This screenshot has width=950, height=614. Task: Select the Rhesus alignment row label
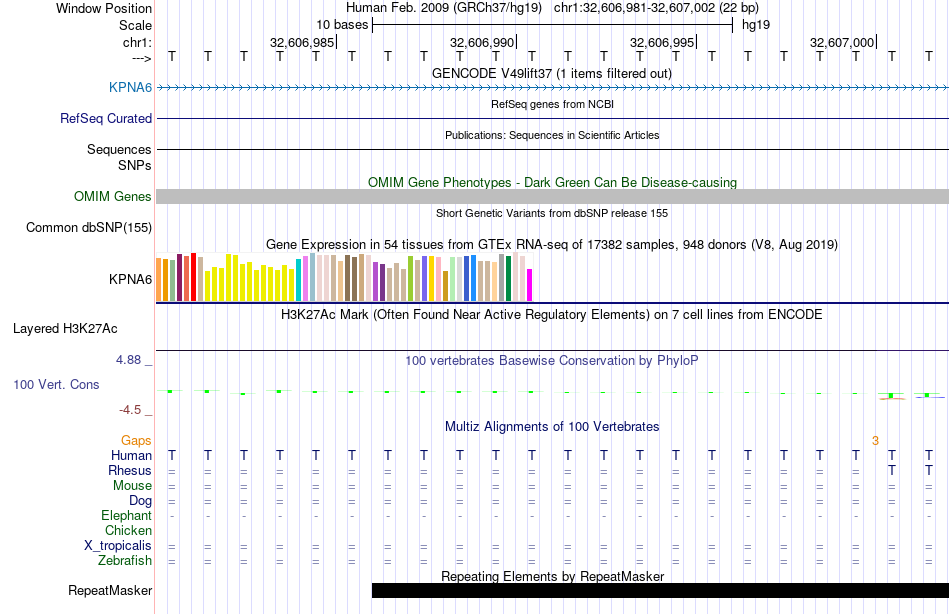[130, 470]
